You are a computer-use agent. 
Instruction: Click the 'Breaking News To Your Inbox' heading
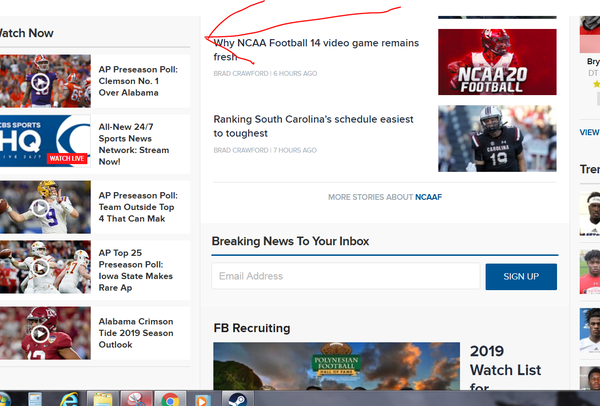coord(290,241)
